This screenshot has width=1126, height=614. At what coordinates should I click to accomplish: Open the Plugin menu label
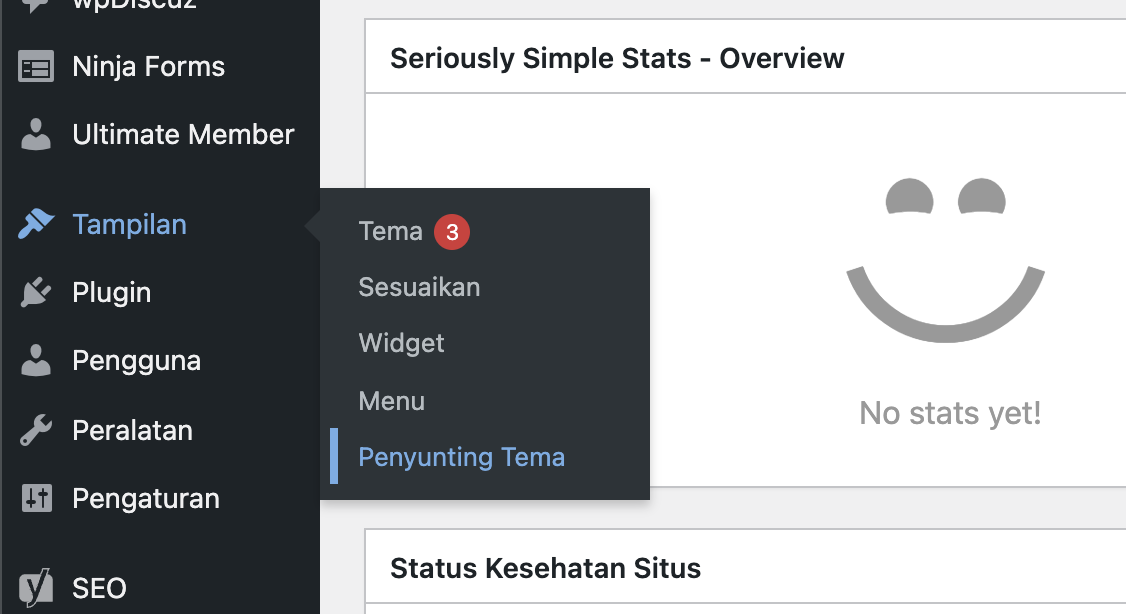[111, 293]
